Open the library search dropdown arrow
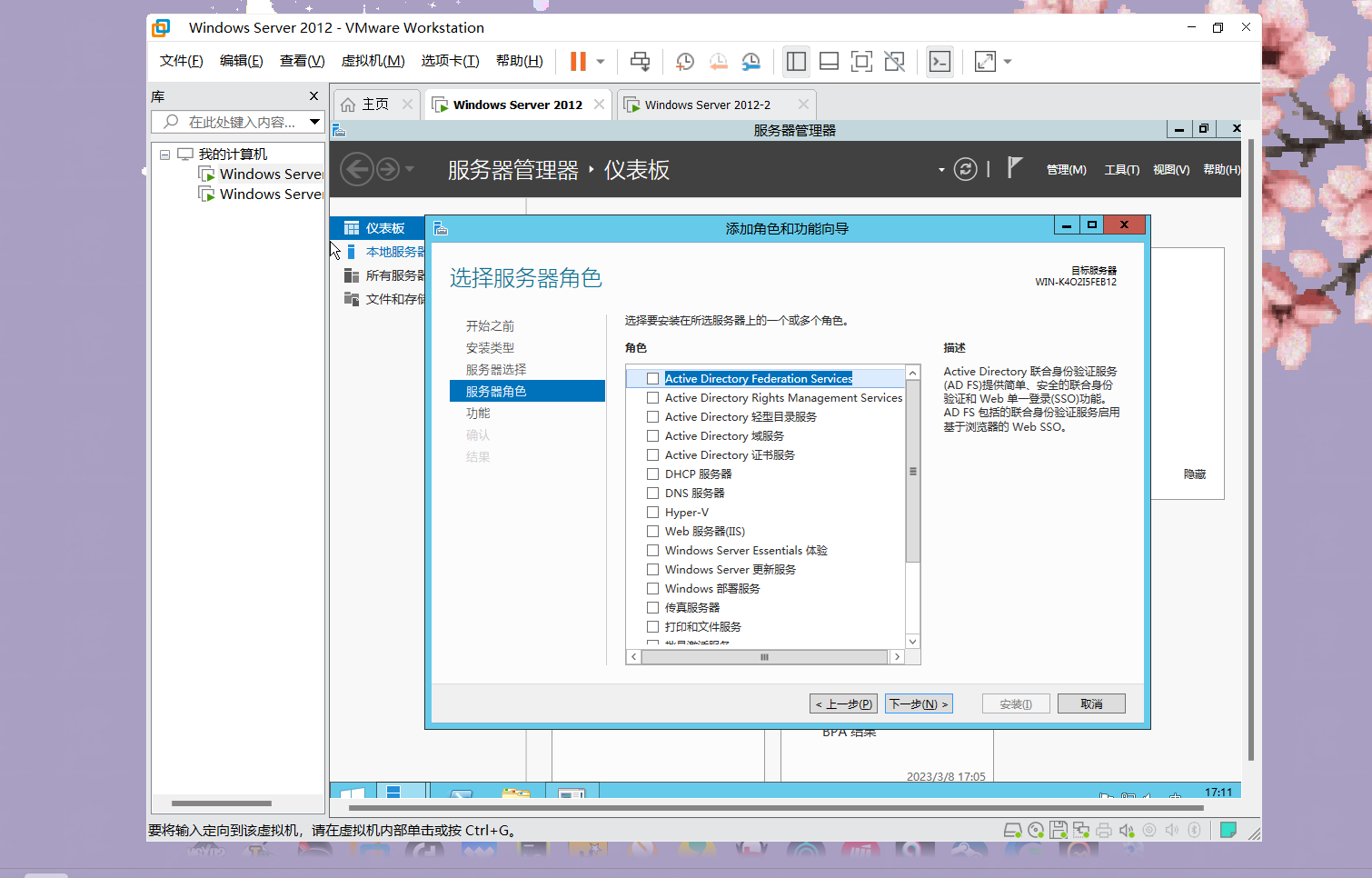This screenshot has height=878, width=1372. pos(314,122)
